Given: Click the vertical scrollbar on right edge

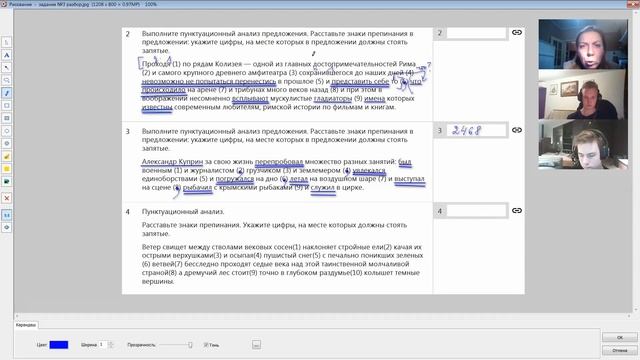Looking at the screenshot, I should [x=636, y=161].
